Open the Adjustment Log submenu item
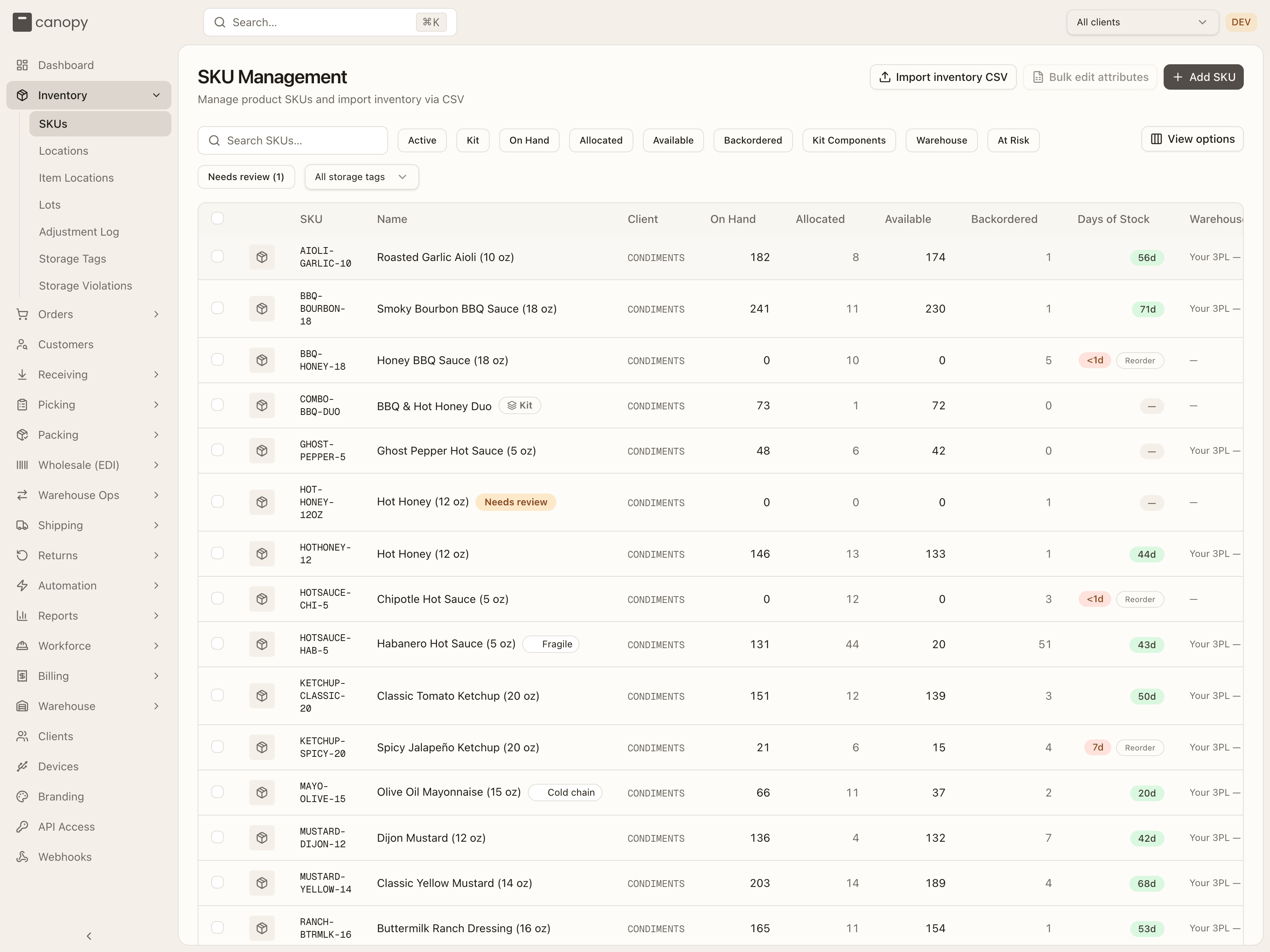Screen dimensions: 1270x952 click(100, 232)
